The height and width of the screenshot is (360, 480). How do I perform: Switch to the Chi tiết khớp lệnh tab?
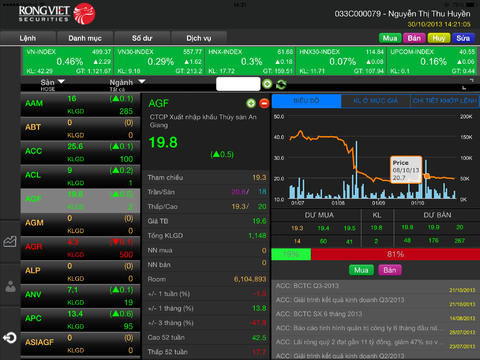pos(445,101)
